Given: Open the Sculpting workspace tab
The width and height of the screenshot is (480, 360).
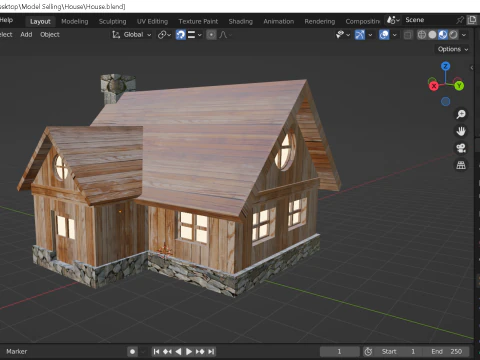Looking at the screenshot, I should pos(112,21).
